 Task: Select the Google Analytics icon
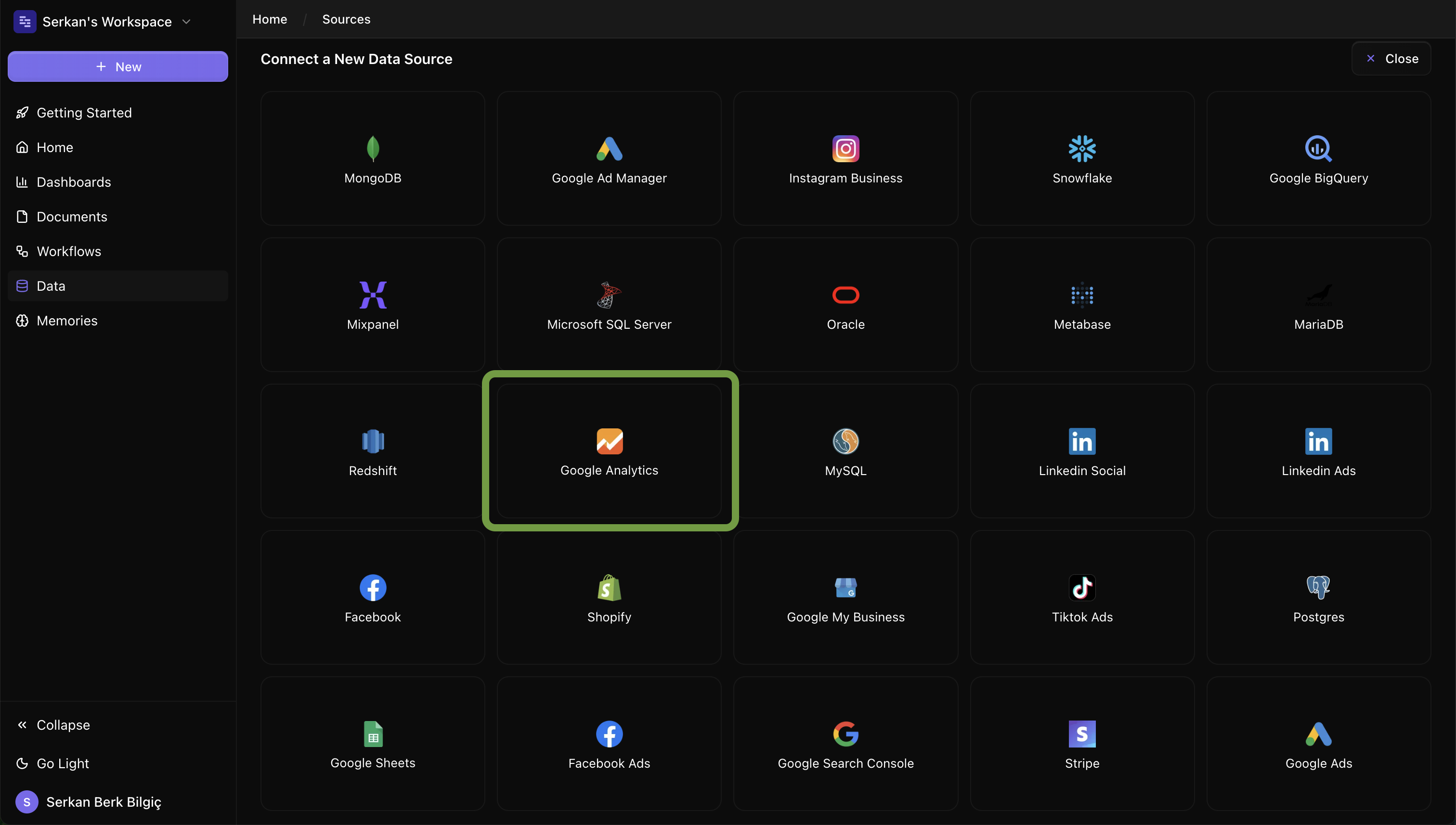pos(609,441)
